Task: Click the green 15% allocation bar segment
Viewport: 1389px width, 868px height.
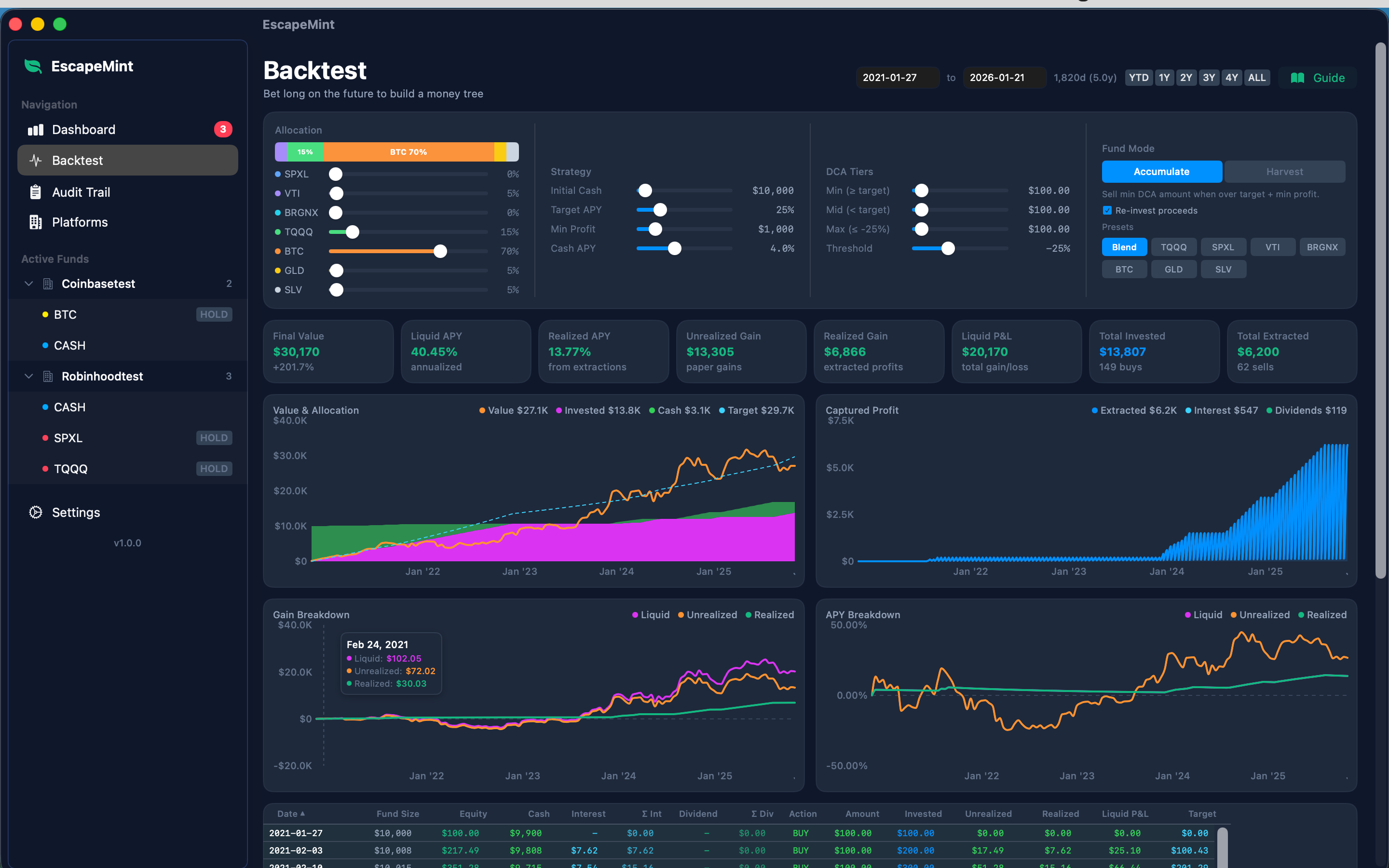Action: tap(305, 152)
